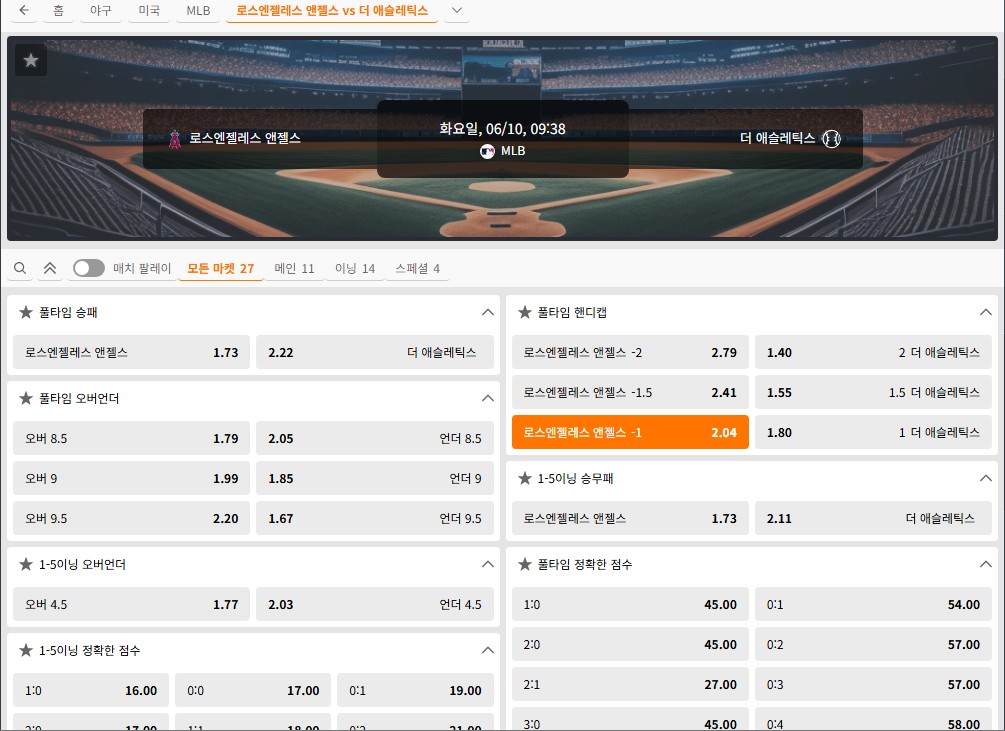The width and height of the screenshot is (1005, 731).
Task: Click the Athletics baseball logo in banner
Action: [x=831, y=138]
